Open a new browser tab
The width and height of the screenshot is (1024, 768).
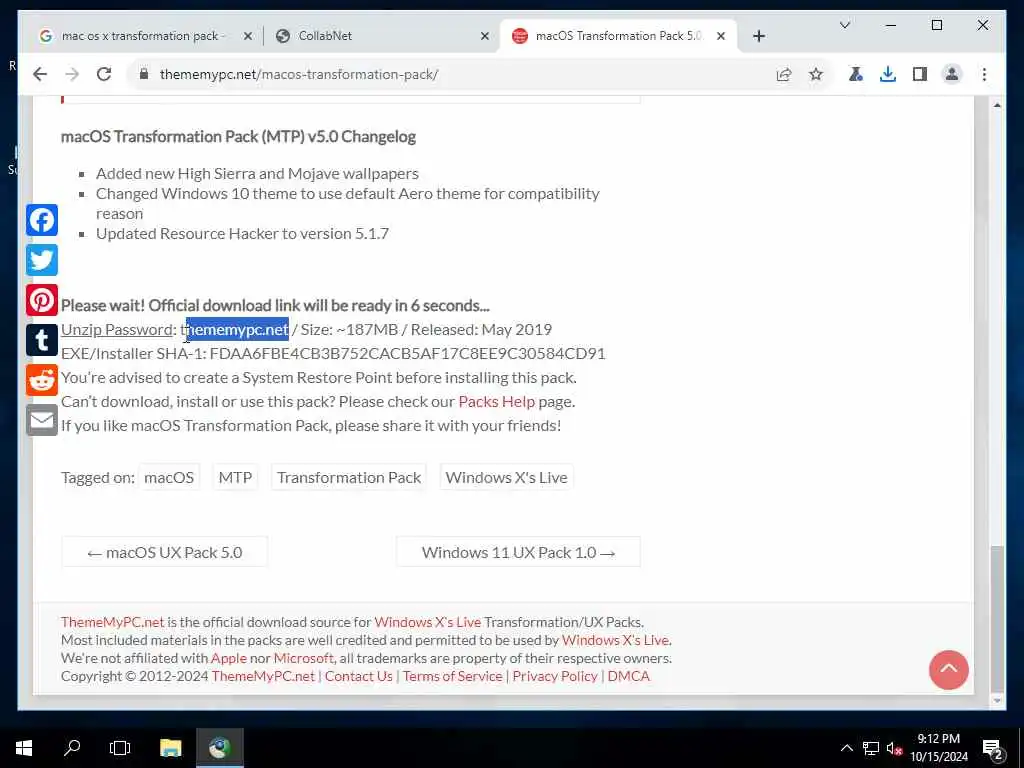pyautogui.click(x=759, y=36)
